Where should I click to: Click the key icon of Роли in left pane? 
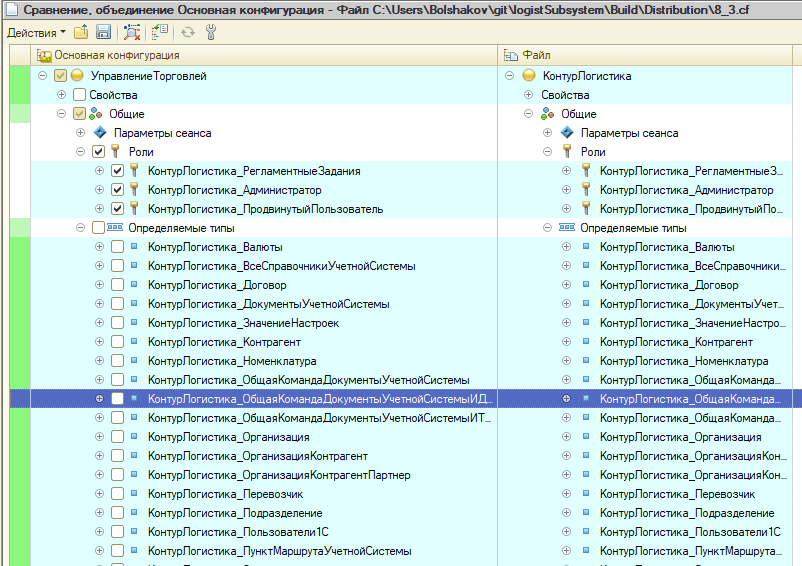click(x=116, y=151)
